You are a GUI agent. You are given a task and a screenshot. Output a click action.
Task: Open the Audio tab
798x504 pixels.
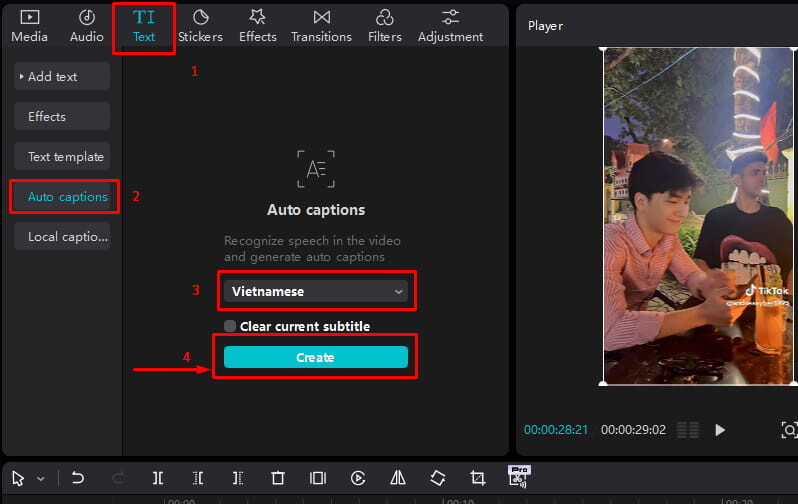[x=87, y=26]
